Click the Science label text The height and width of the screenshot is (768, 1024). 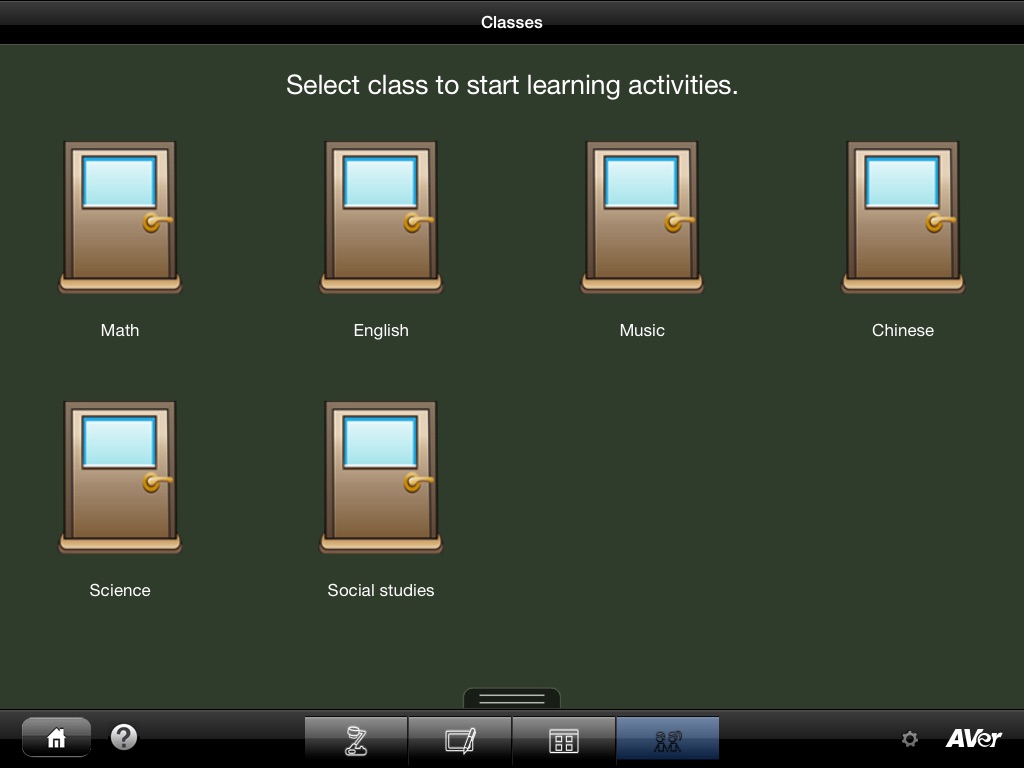coord(120,590)
